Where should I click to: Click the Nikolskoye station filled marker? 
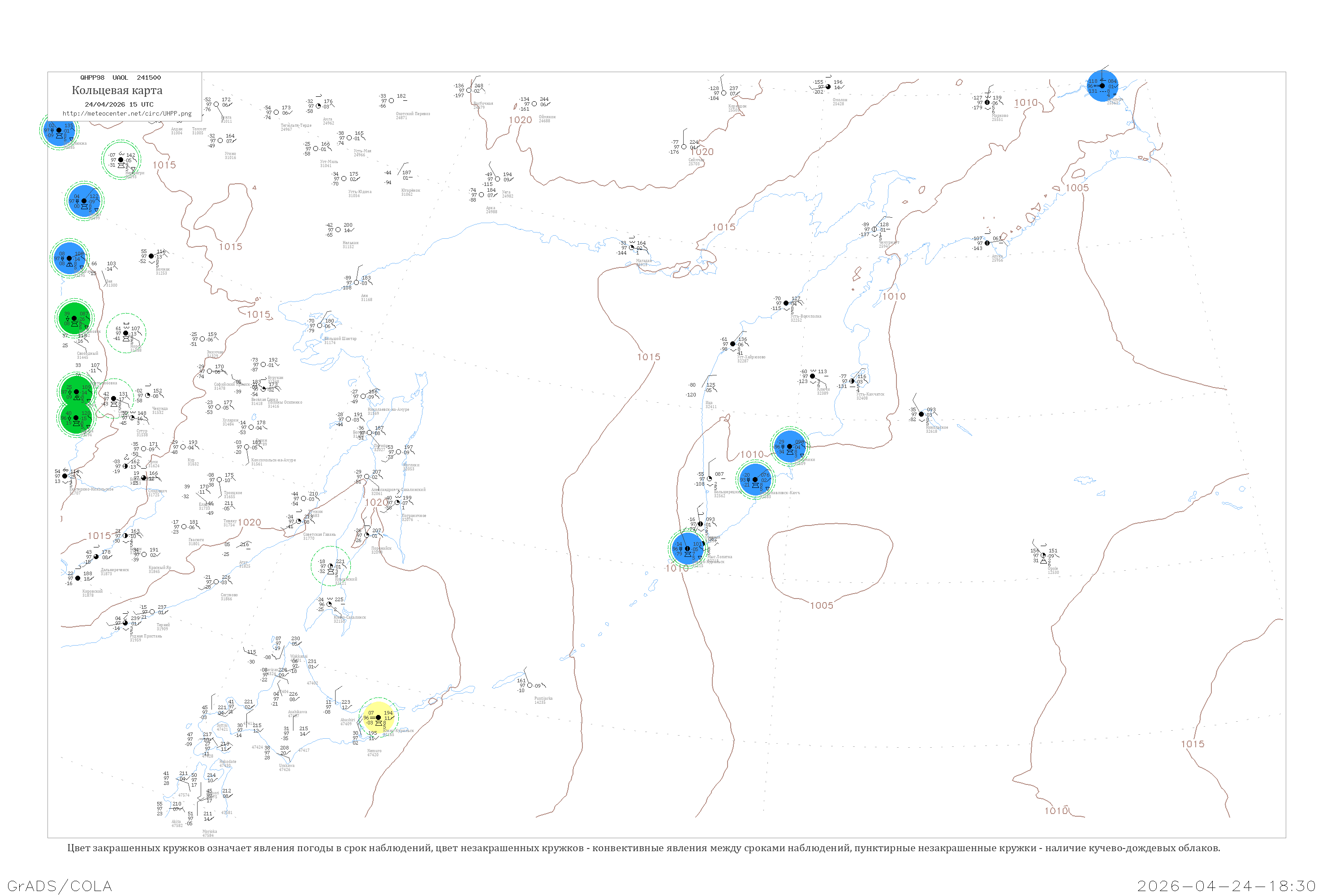[x=921, y=414]
